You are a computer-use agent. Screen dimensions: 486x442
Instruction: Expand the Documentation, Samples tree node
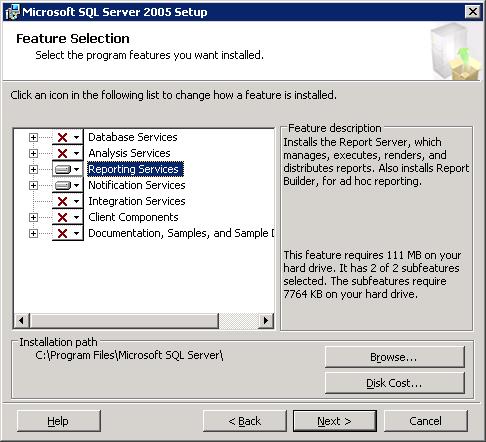[x=33, y=233]
